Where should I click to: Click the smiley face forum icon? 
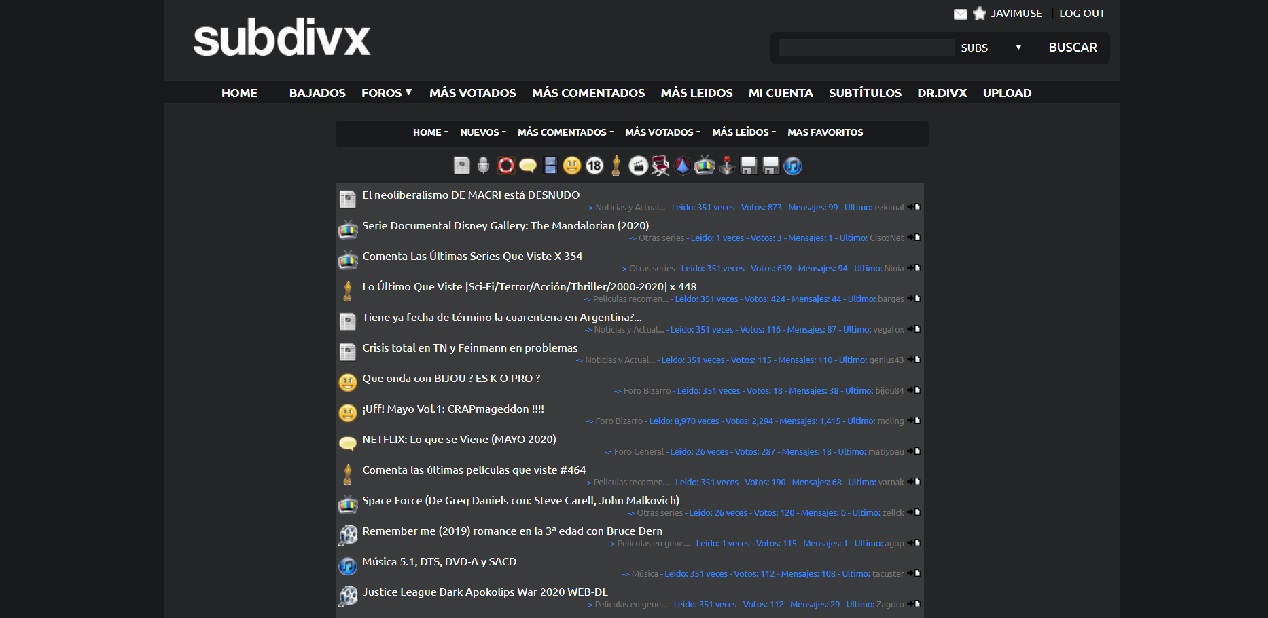click(571, 165)
